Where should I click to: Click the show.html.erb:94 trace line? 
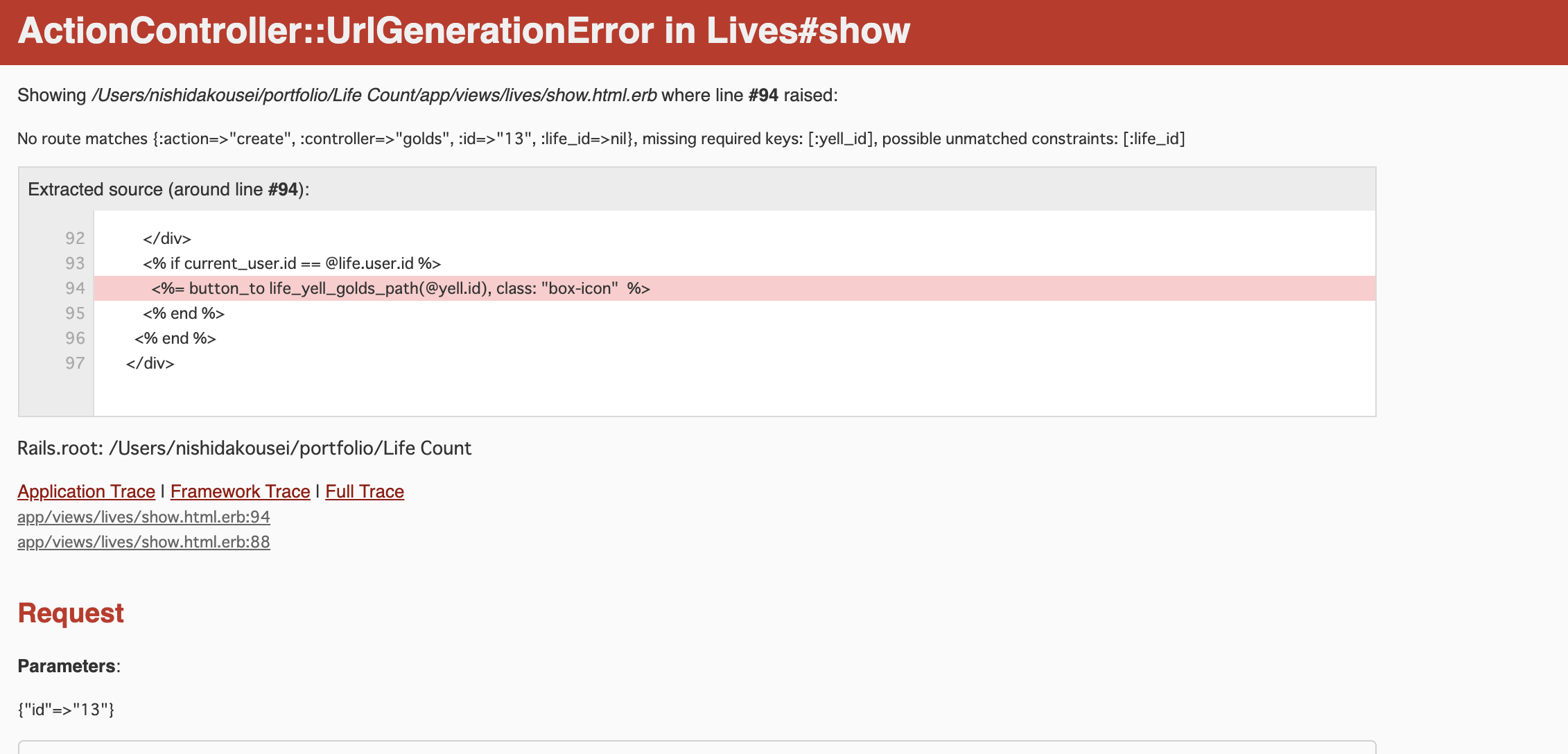[143, 517]
